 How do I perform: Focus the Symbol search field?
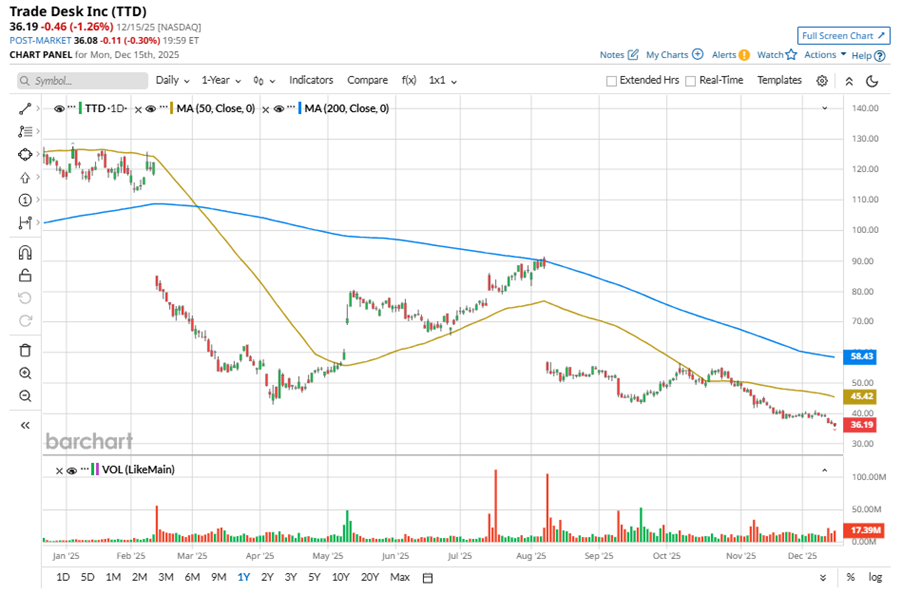pyautogui.click(x=82, y=81)
